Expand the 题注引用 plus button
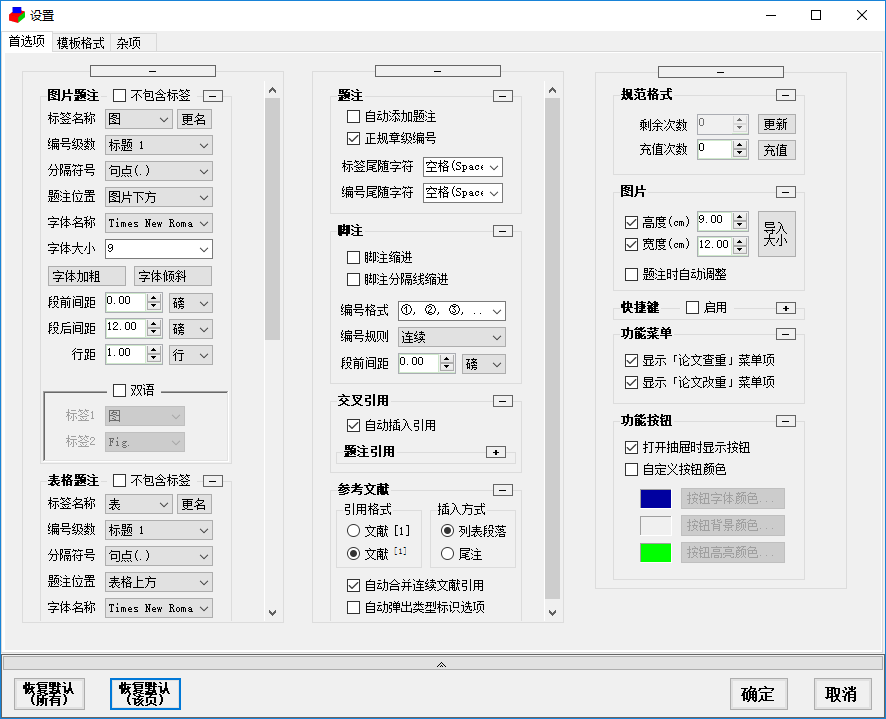 coord(496,452)
